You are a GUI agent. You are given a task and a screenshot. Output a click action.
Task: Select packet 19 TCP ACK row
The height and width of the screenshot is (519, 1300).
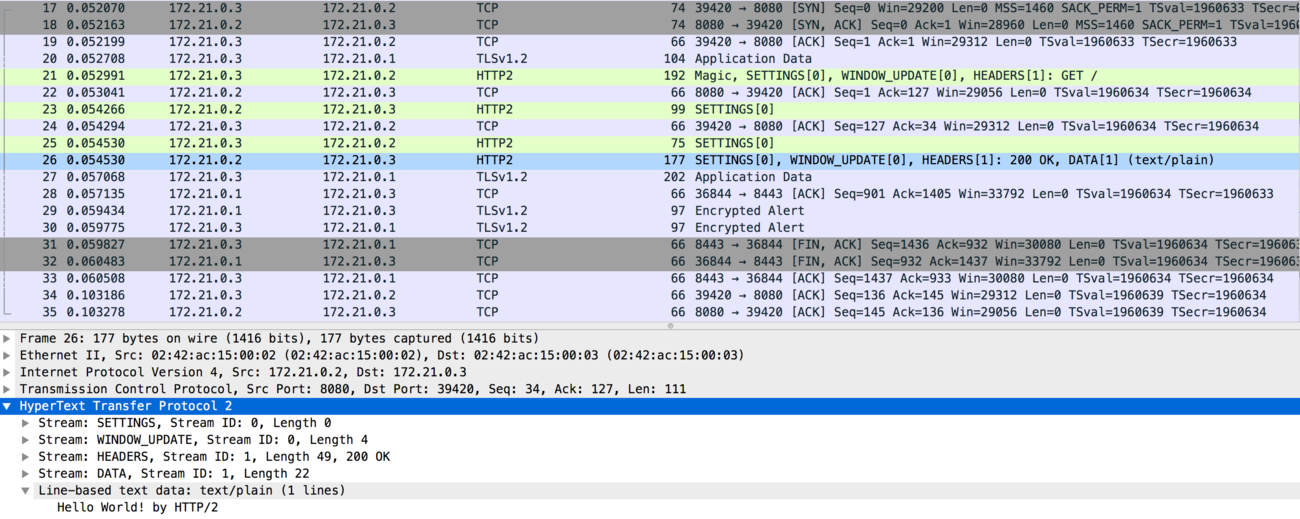[x=650, y=42]
